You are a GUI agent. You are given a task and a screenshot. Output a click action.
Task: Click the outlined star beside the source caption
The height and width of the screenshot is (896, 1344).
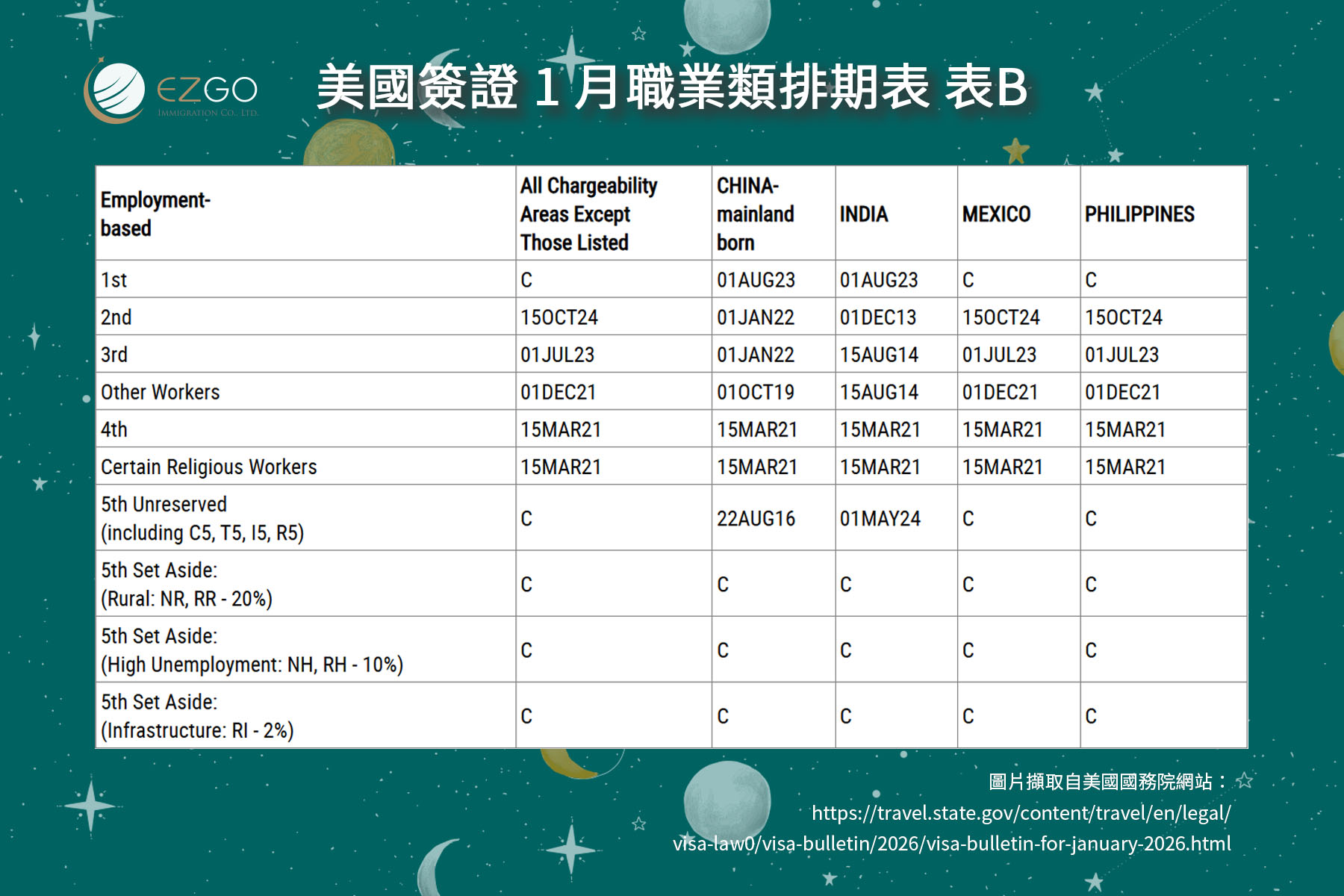pos(1244,781)
